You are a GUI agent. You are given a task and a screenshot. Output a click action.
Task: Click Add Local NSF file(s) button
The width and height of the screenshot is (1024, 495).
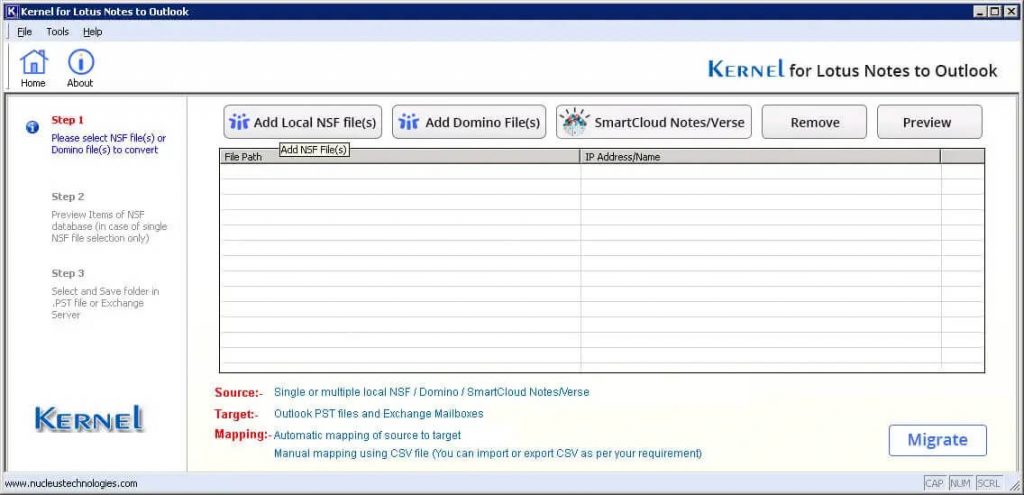[x=302, y=122]
